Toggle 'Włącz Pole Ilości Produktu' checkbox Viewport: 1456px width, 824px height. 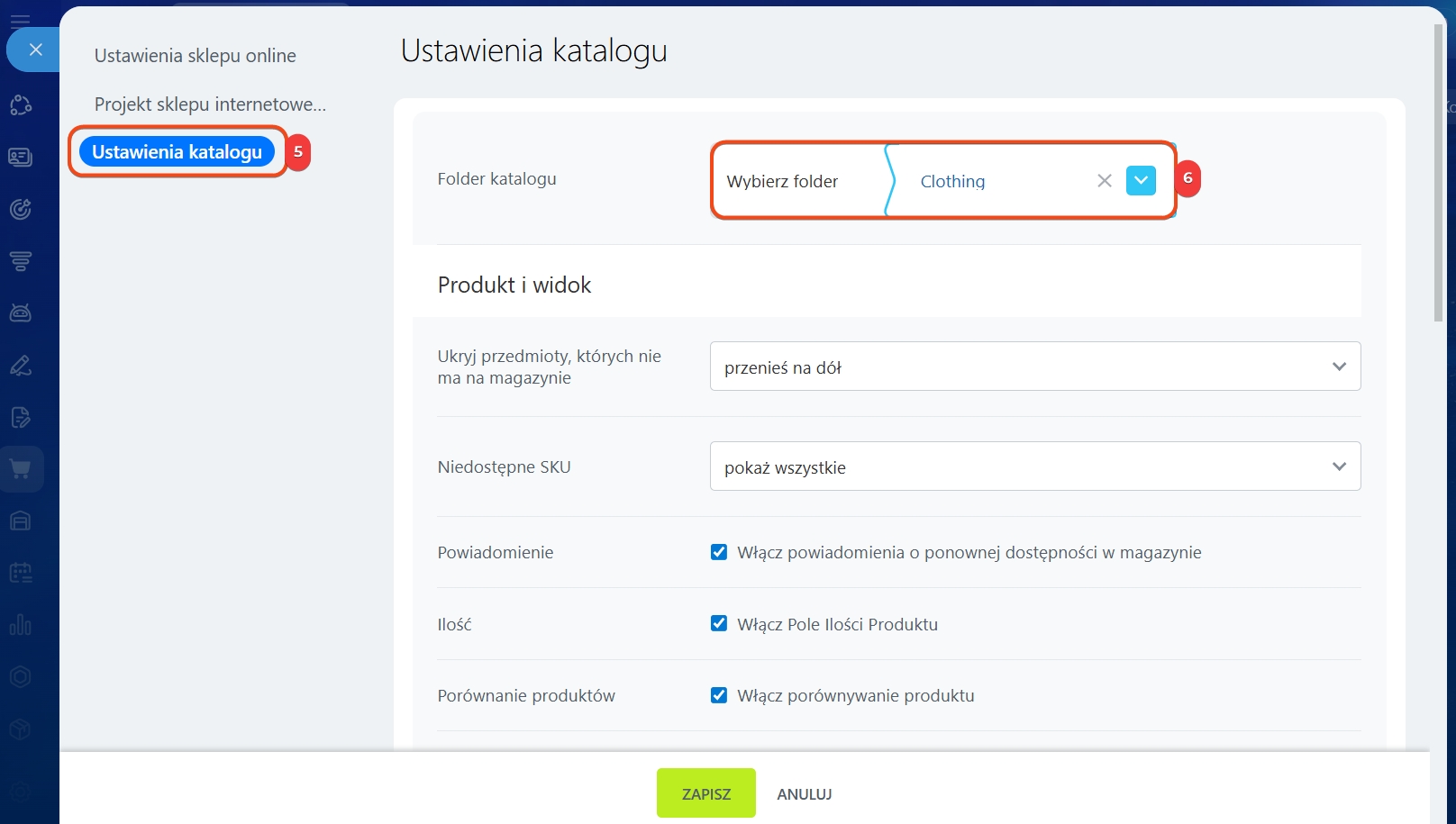point(719,623)
